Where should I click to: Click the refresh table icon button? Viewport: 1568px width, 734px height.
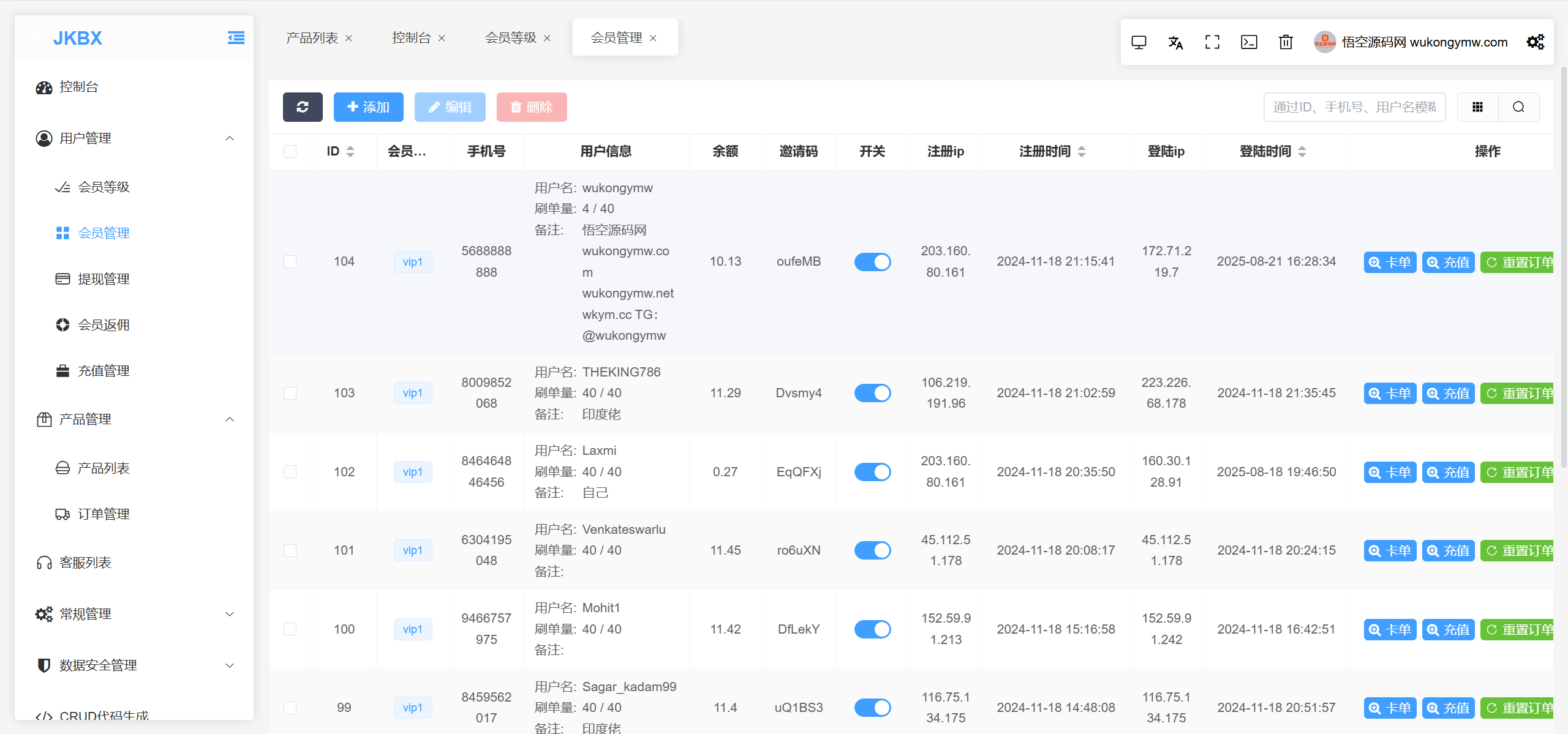coord(303,107)
